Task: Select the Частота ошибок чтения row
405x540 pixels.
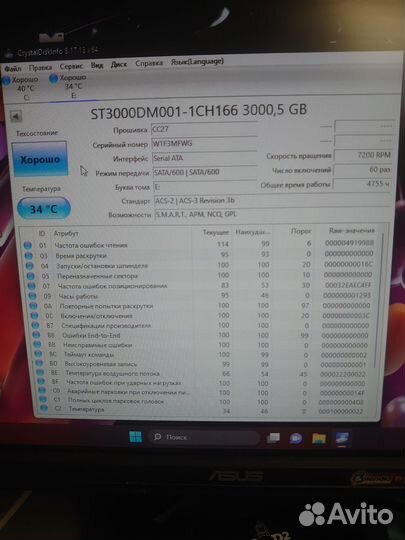Action: click(x=199, y=244)
